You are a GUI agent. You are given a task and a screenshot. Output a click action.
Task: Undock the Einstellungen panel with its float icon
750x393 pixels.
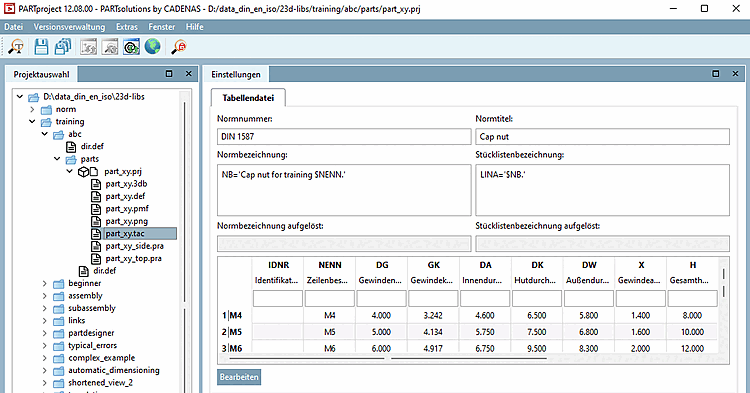click(x=716, y=74)
